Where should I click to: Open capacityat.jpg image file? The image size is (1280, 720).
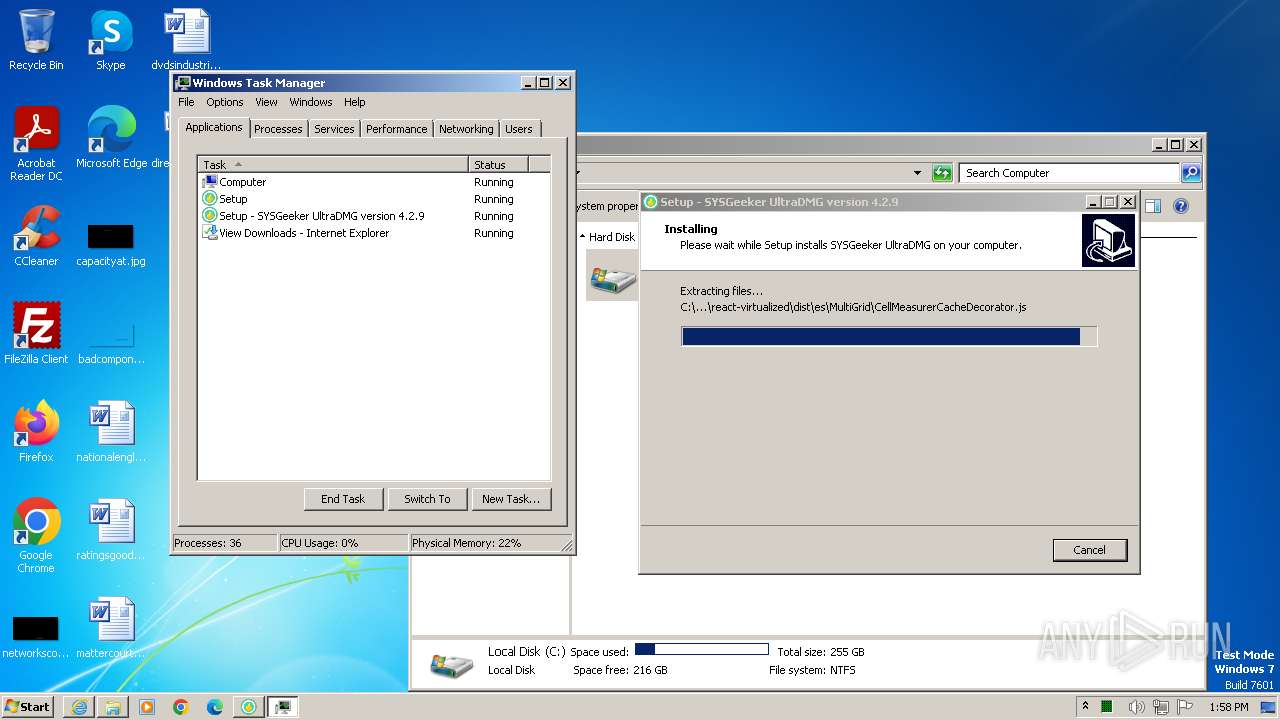point(110,243)
